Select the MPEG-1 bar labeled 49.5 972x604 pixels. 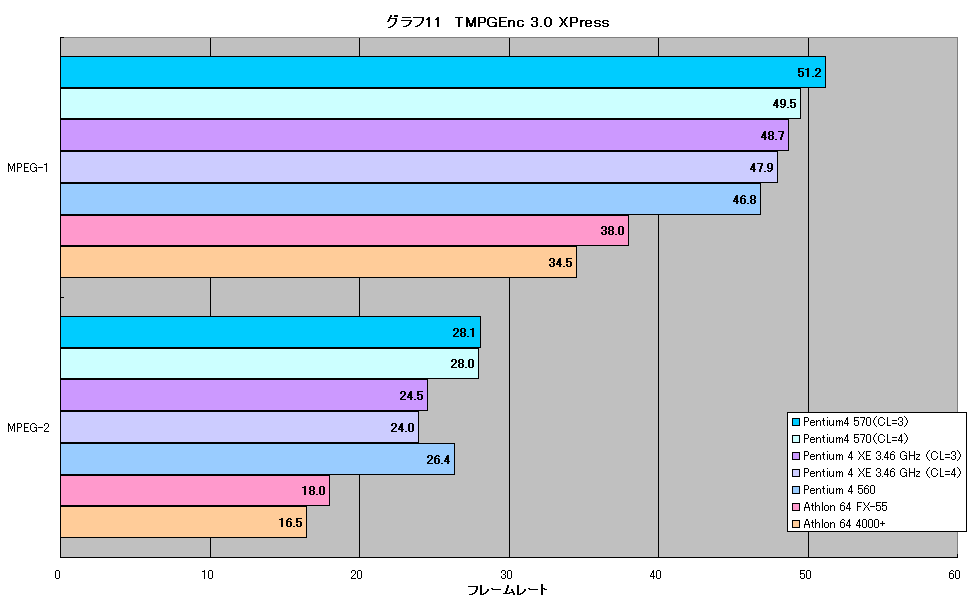pyautogui.click(x=430, y=104)
